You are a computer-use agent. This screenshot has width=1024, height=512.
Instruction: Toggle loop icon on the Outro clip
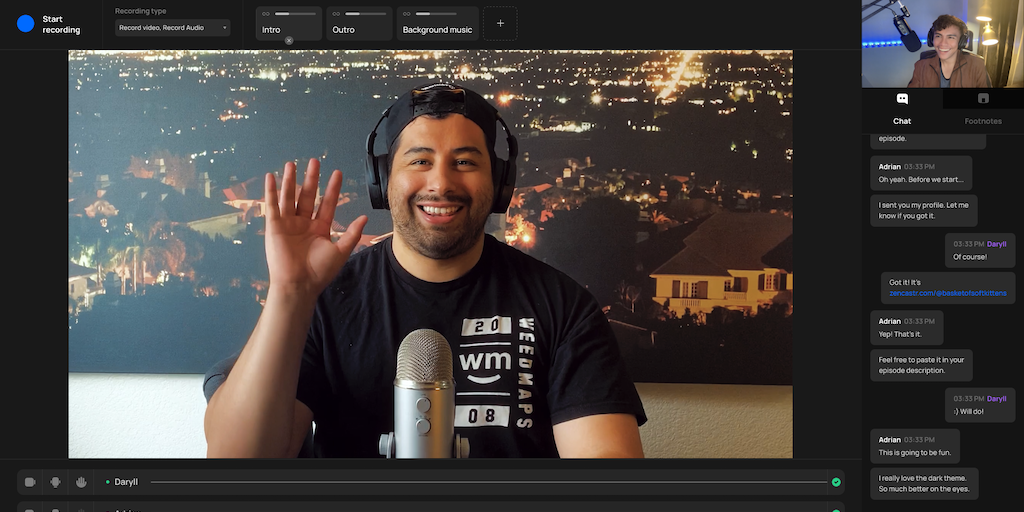click(x=336, y=14)
